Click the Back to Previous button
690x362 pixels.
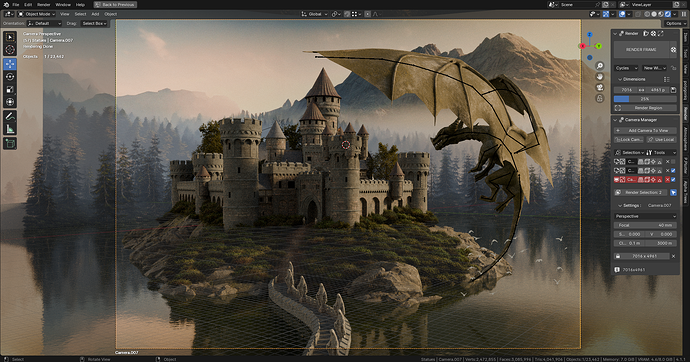pyautogui.click(x=115, y=4)
